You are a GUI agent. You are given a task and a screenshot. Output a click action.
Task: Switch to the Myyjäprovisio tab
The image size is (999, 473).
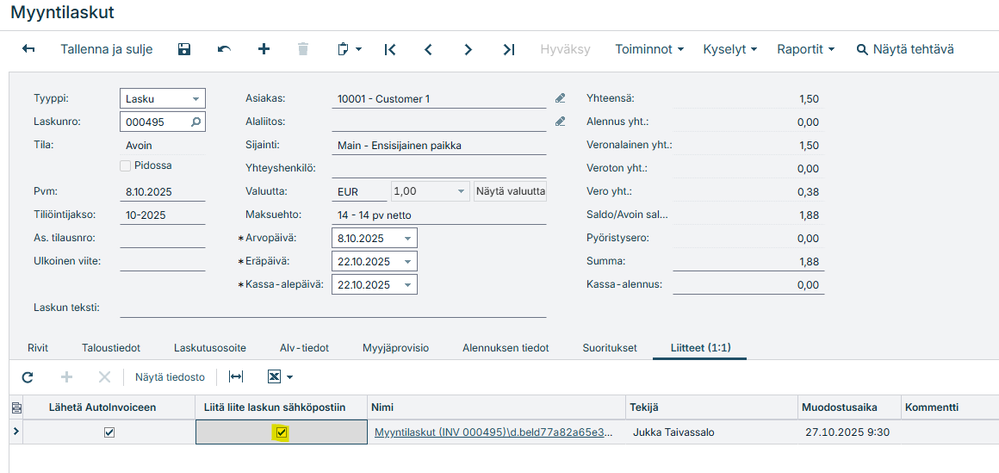click(x=395, y=348)
